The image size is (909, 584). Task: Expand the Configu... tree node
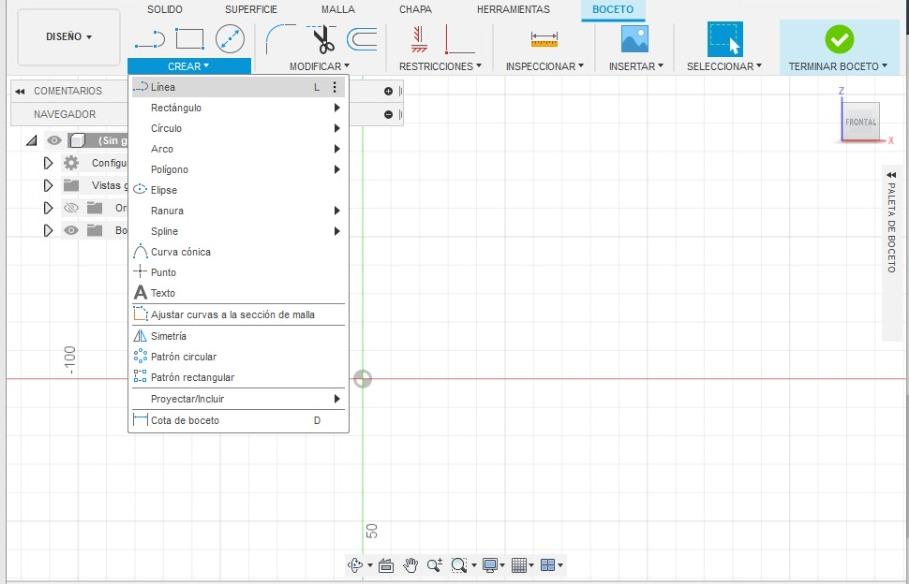pos(48,163)
